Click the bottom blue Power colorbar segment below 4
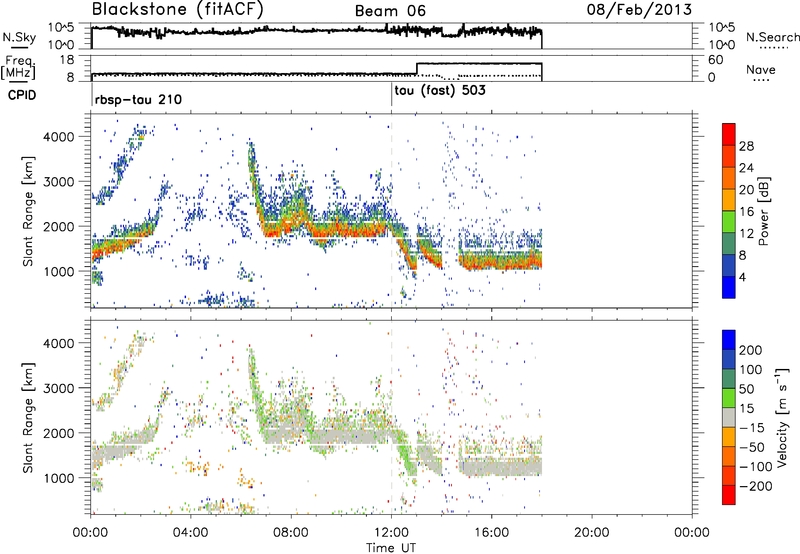This screenshot has height=554, width=800. pos(729,287)
